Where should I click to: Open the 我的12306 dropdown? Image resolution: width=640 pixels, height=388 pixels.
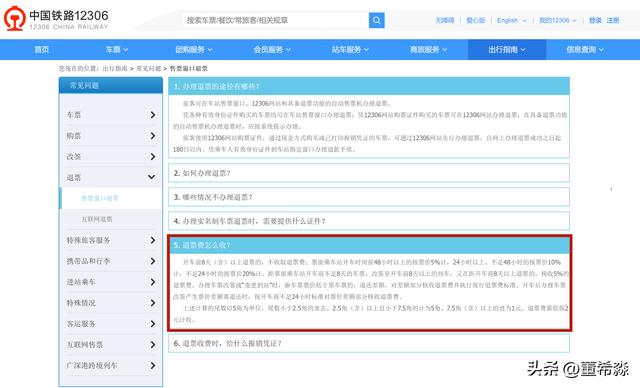click(x=558, y=20)
